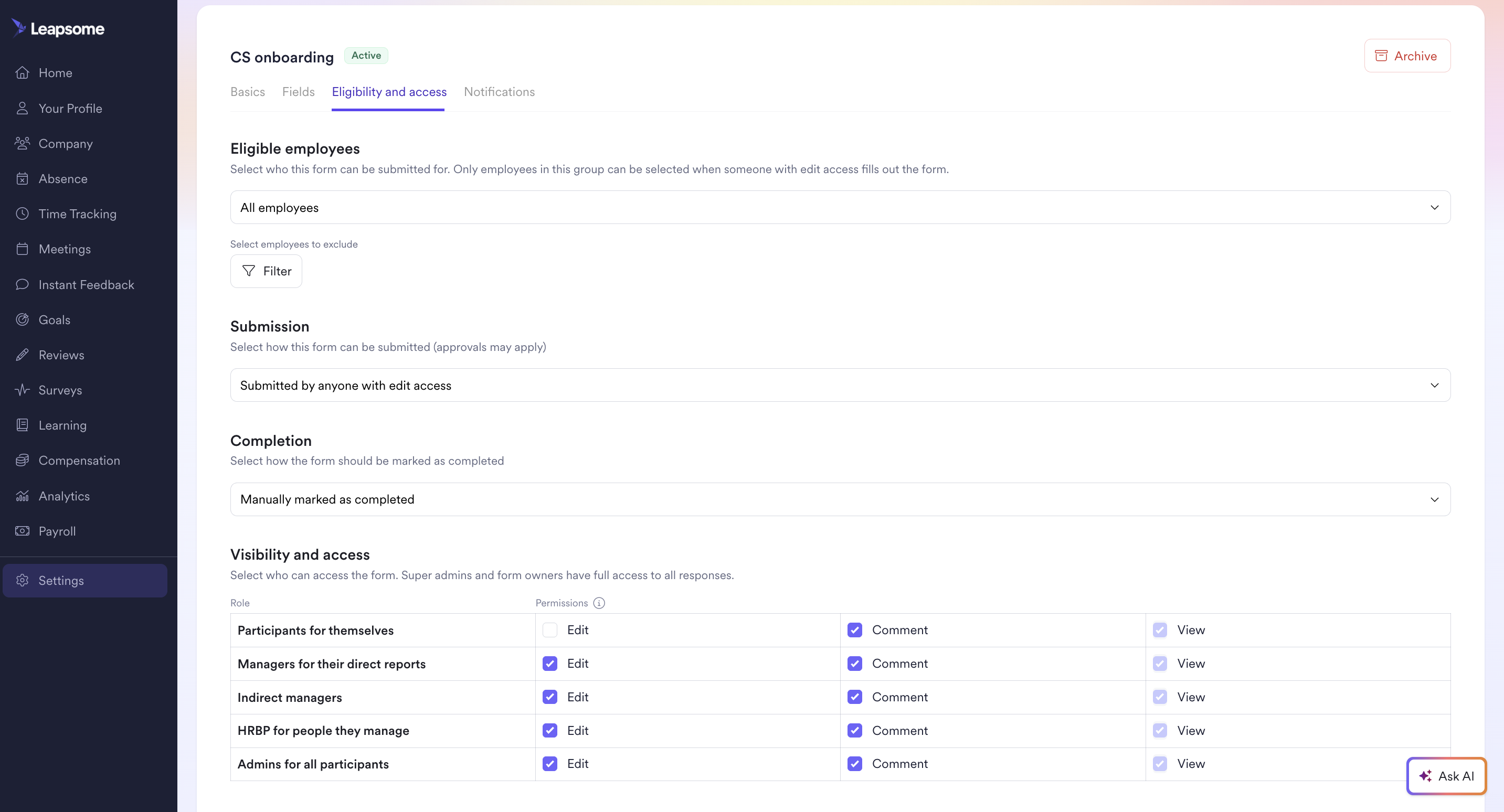The image size is (1504, 812).
Task: Switch to the Notifications tab
Action: [x=499, y=92]
